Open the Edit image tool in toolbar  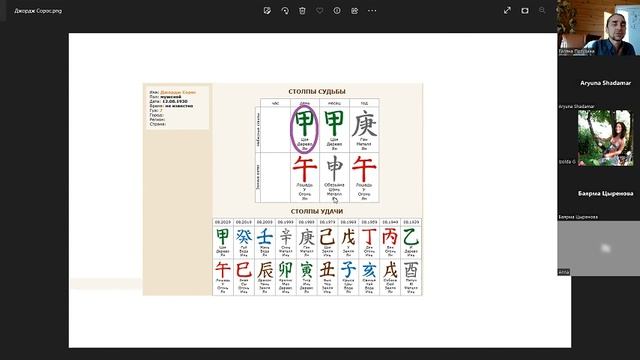(267, 11)
